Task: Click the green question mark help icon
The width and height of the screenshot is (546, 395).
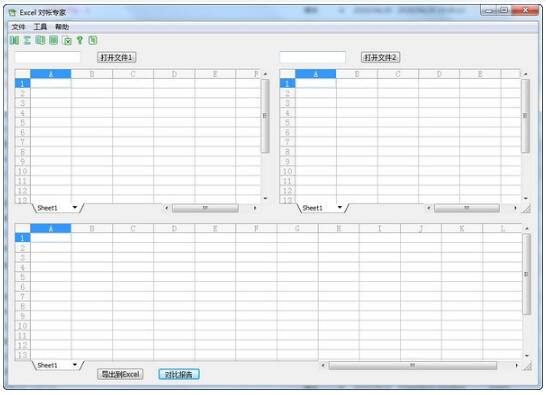Action: coord(80,40)
